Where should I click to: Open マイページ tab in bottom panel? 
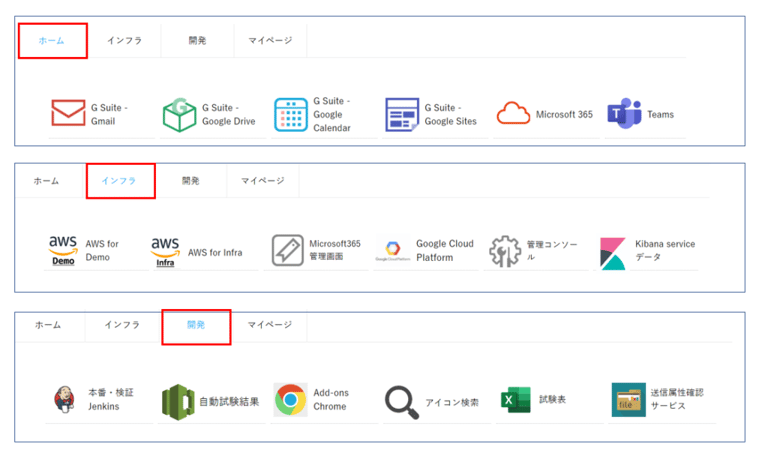tap(270, 325)
